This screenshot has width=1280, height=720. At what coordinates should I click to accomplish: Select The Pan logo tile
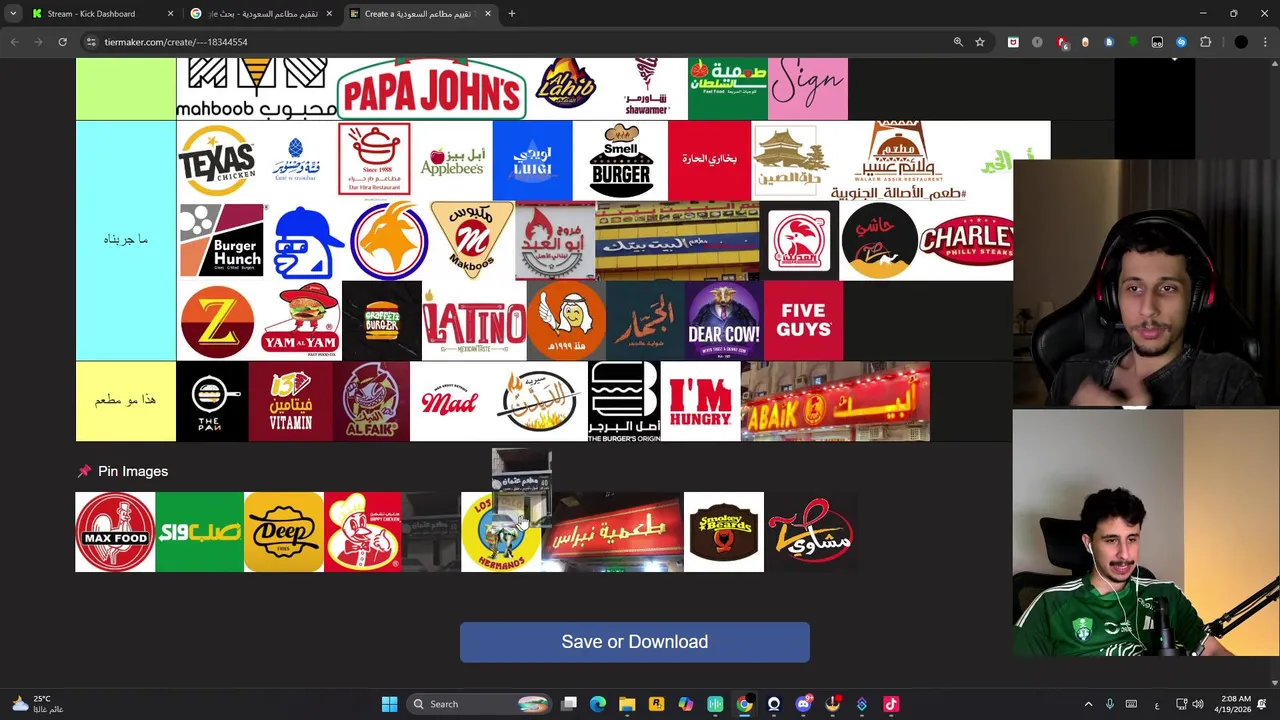pos(212,401)
